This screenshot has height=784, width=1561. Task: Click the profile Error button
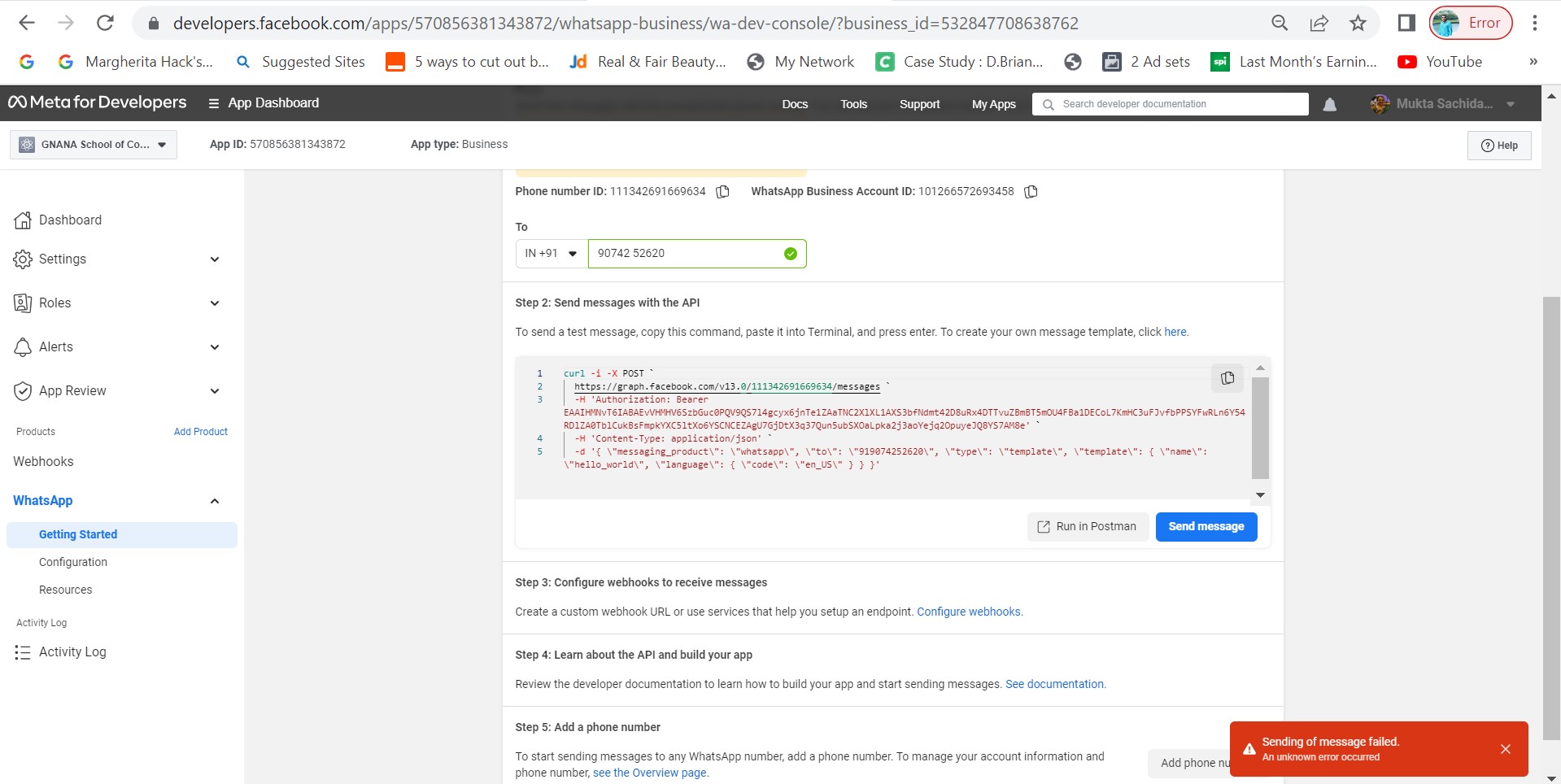[1471, 23]
